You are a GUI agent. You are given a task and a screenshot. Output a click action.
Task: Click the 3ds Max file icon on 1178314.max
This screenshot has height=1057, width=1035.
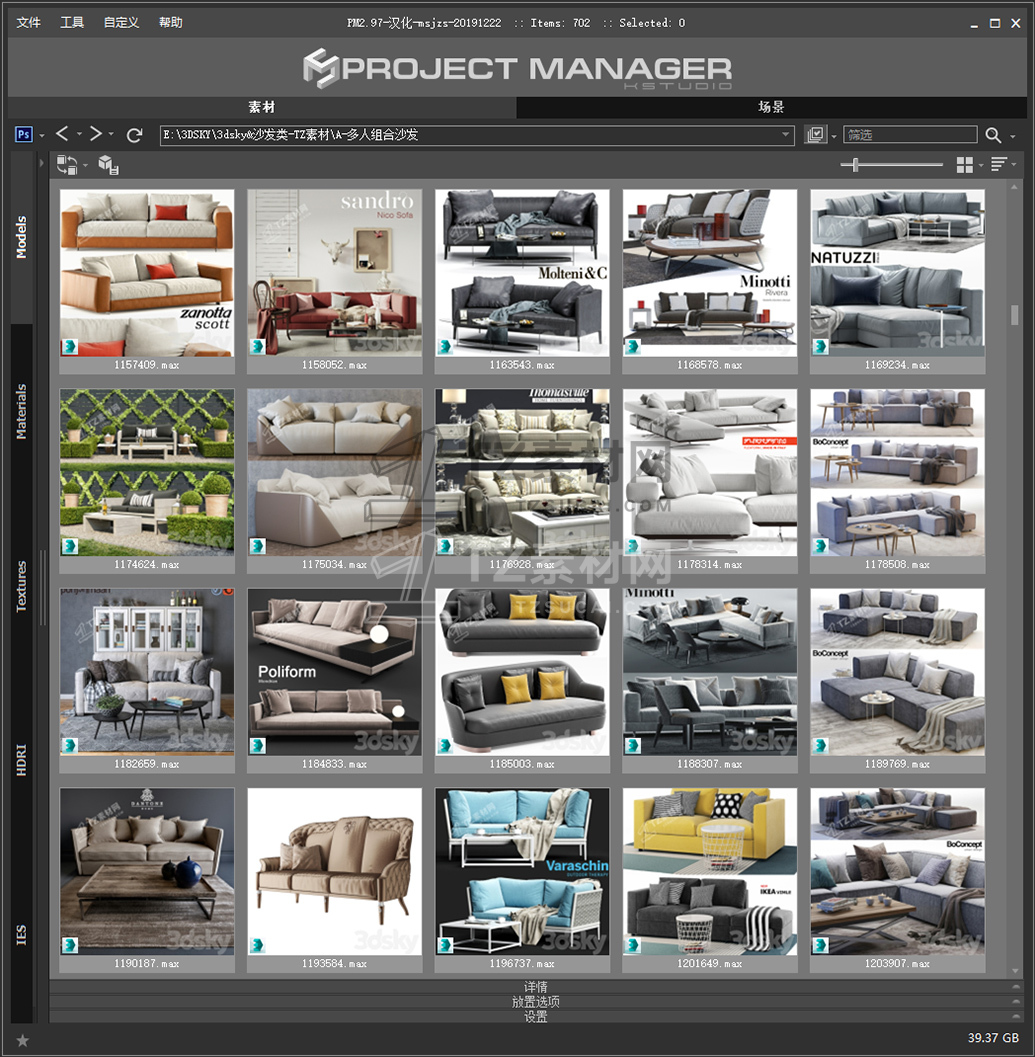click(x=632, y=546)
